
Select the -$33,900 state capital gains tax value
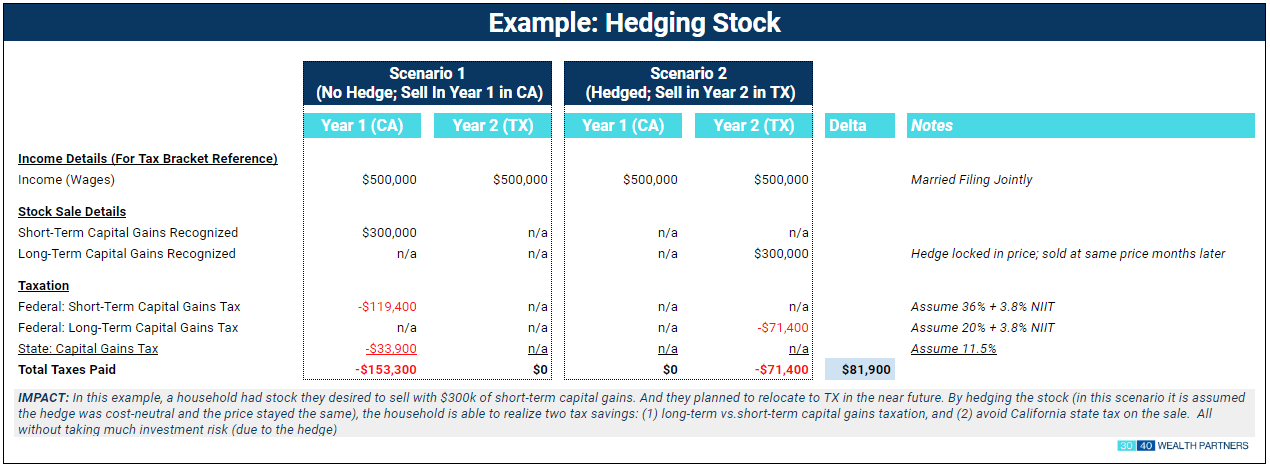pyautogui.click(x=390, y=349)
